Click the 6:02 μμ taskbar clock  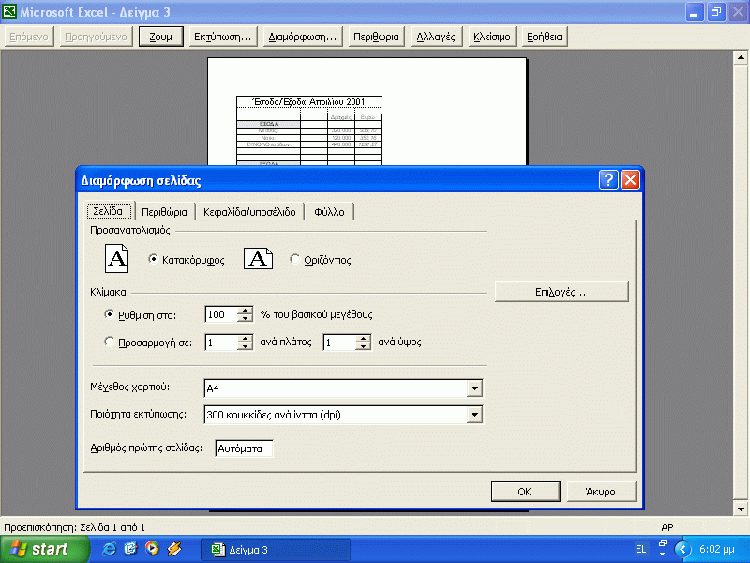tap(717, 549)
